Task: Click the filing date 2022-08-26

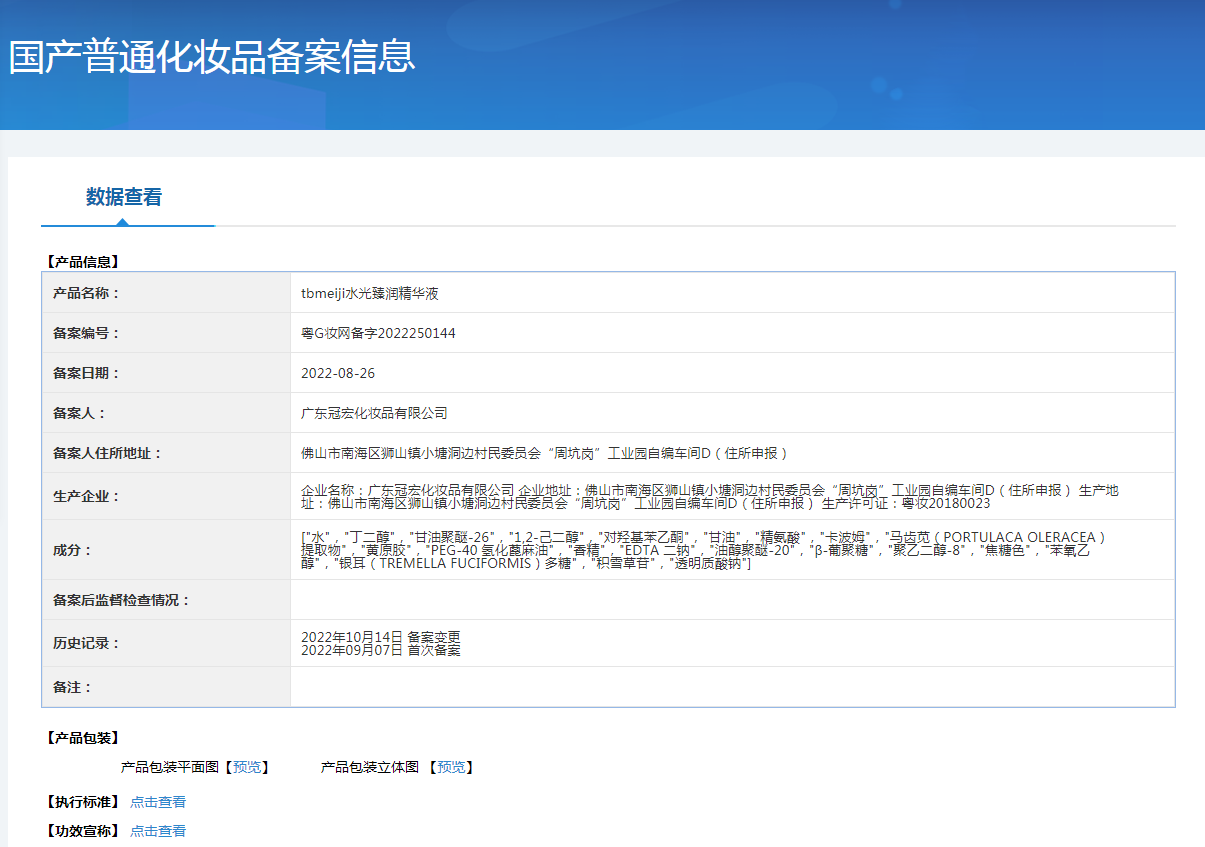Action: click(338, 373)
